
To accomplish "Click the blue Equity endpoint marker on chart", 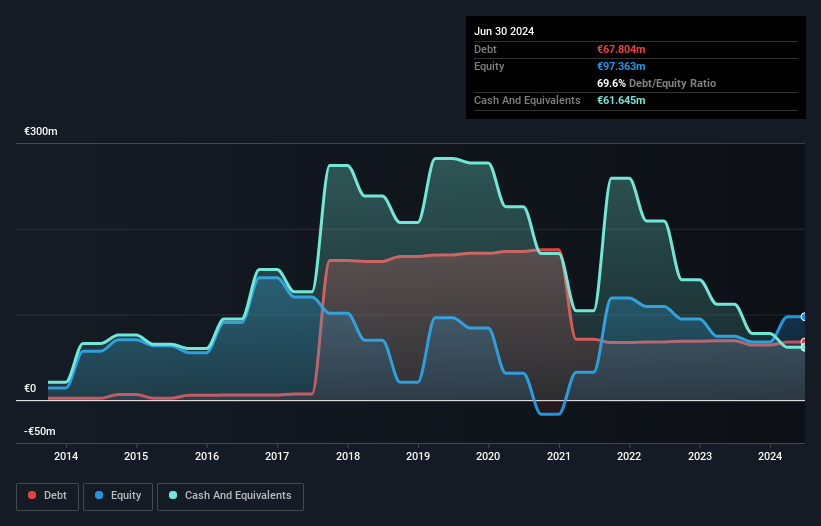I will coord(804,317).
